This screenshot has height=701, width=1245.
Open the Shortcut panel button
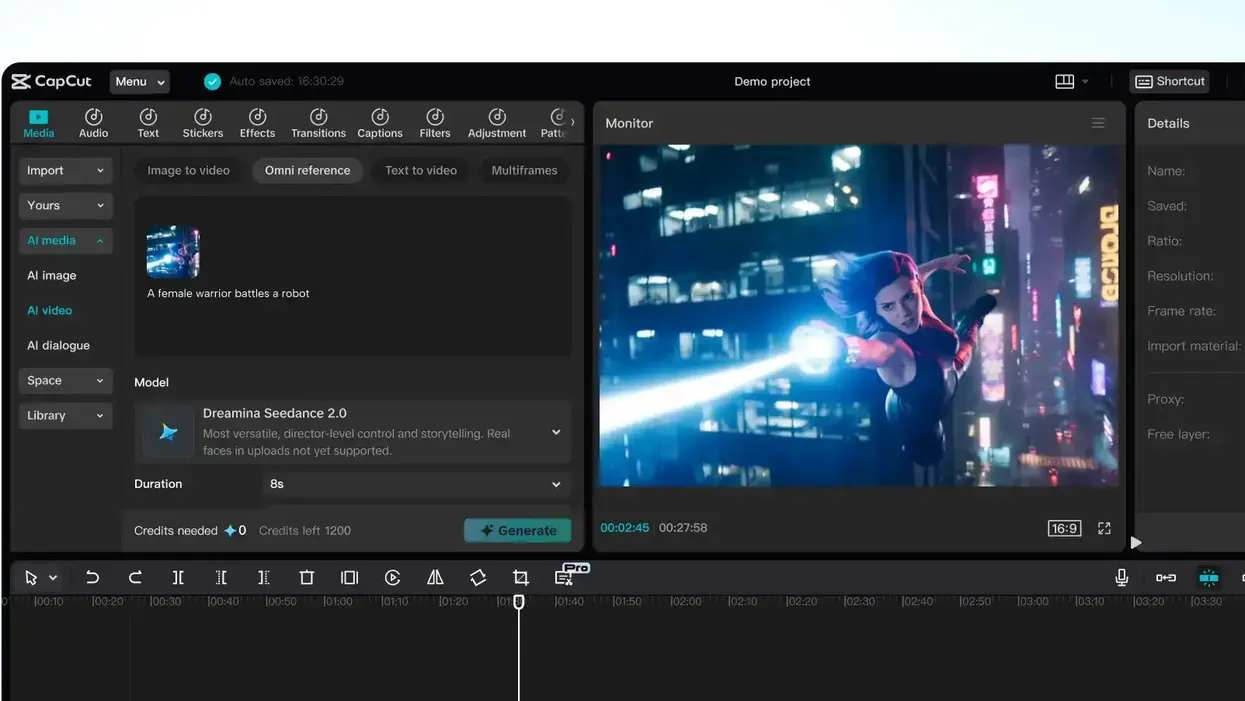(x=1170, y=81)
